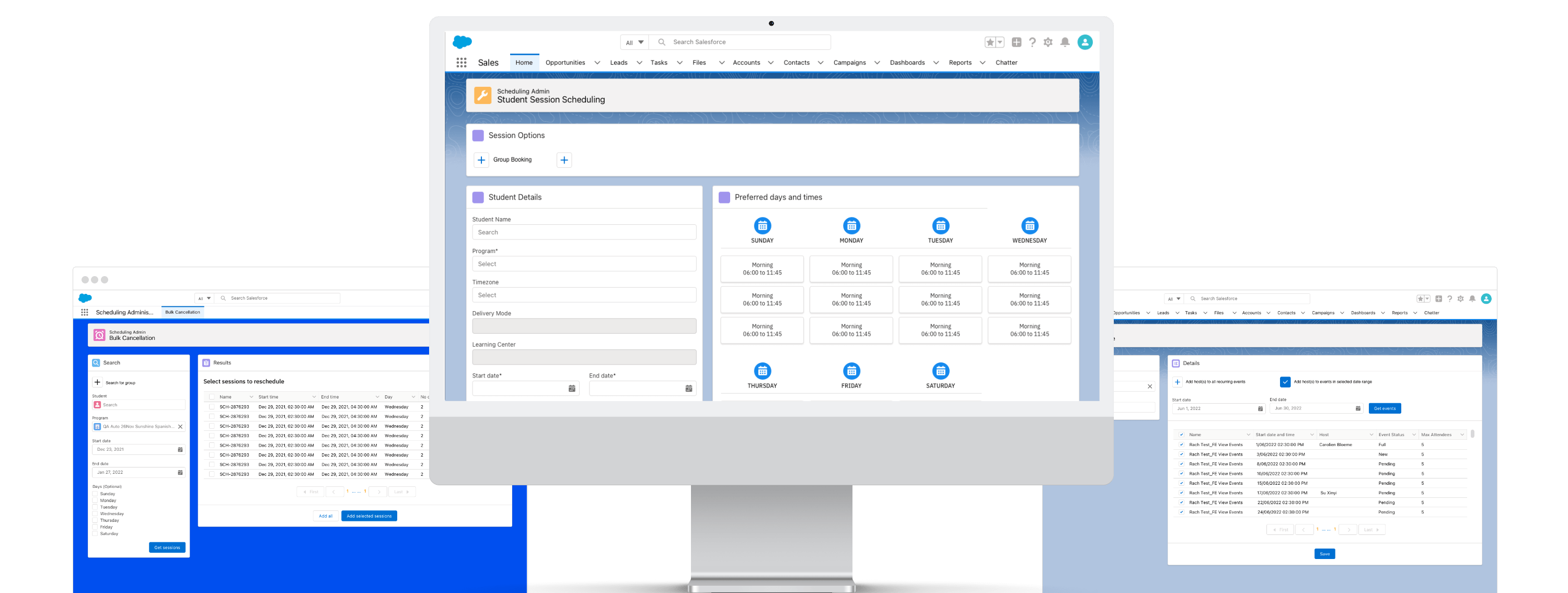Click the Get events button
The height and width of the screenshot is (593, 1568).
coord(1384,408)
